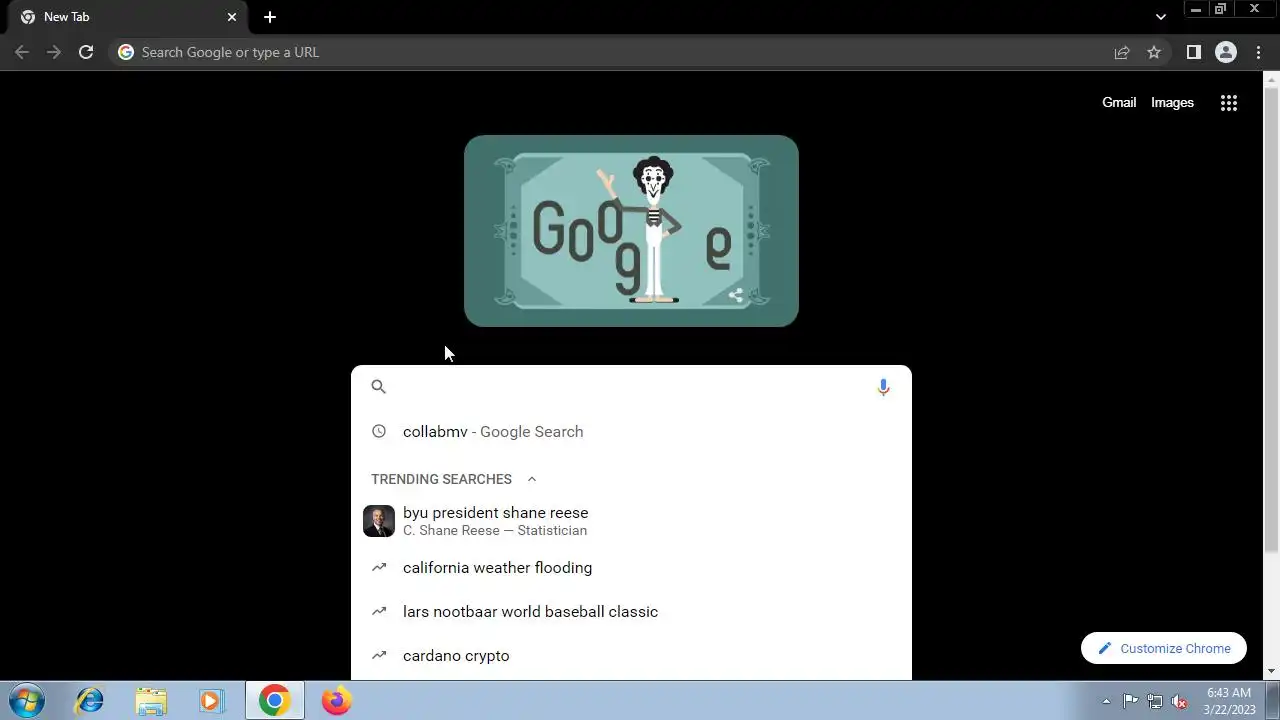Open network status tray icon
Image resolution: width=1280 pixels, height=720 pixels.
[1155, 701]
